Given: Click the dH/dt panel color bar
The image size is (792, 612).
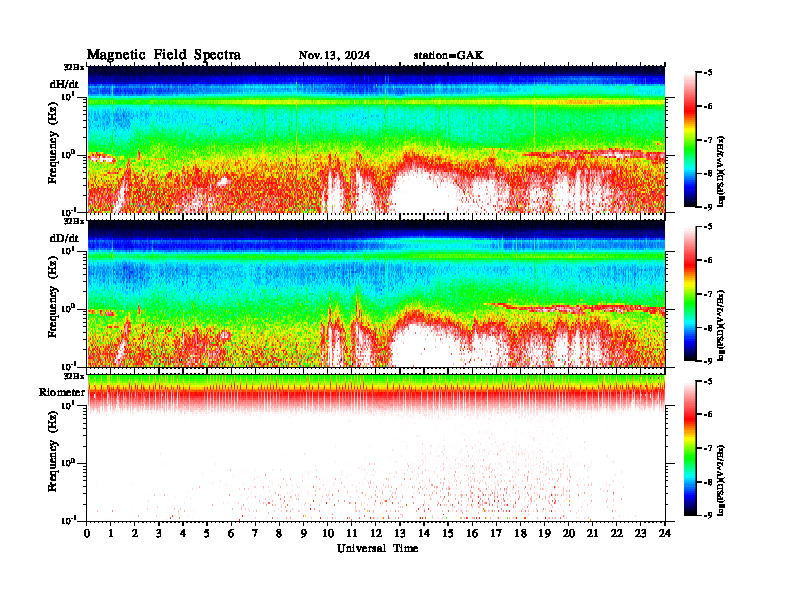Looking at the screenshot, I should [689, 140].
